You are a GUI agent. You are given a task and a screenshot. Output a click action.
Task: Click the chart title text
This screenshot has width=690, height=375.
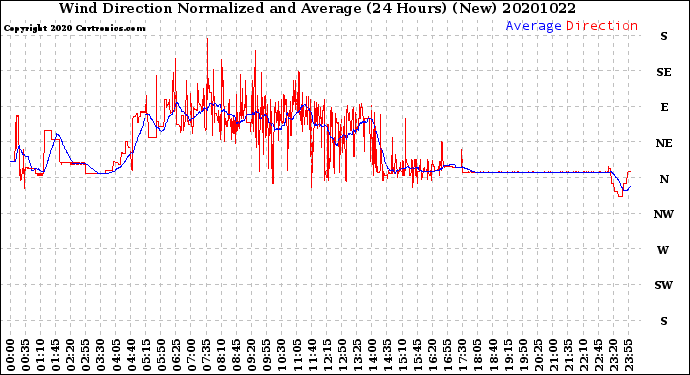[x=317, y=8]
